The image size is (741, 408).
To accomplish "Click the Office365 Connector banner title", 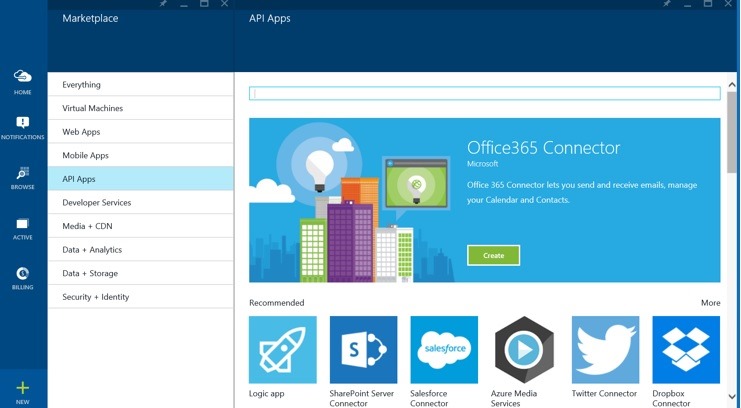I will [543, 148].
